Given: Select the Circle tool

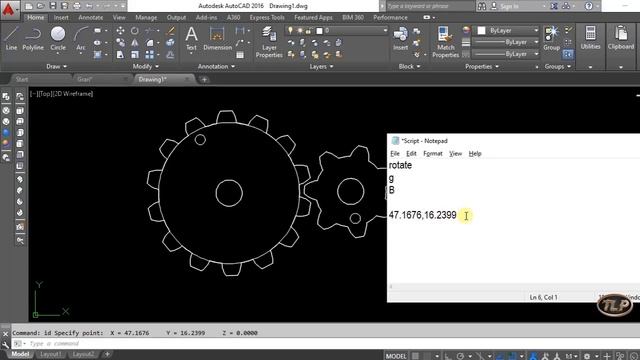Looking at the screenshot, I should (x=58, y=39).
